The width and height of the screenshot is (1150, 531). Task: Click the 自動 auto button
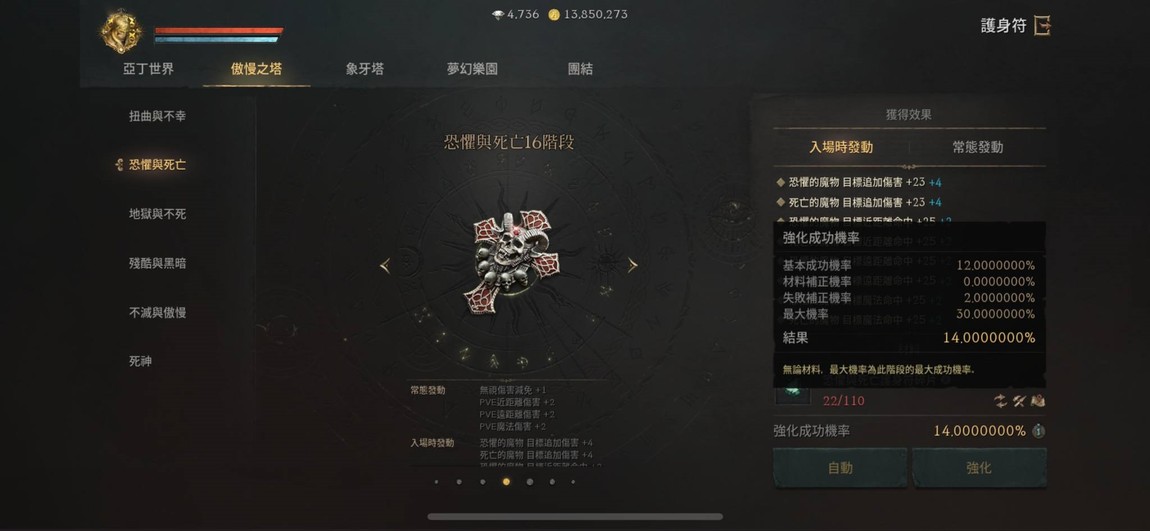(840, 468)
